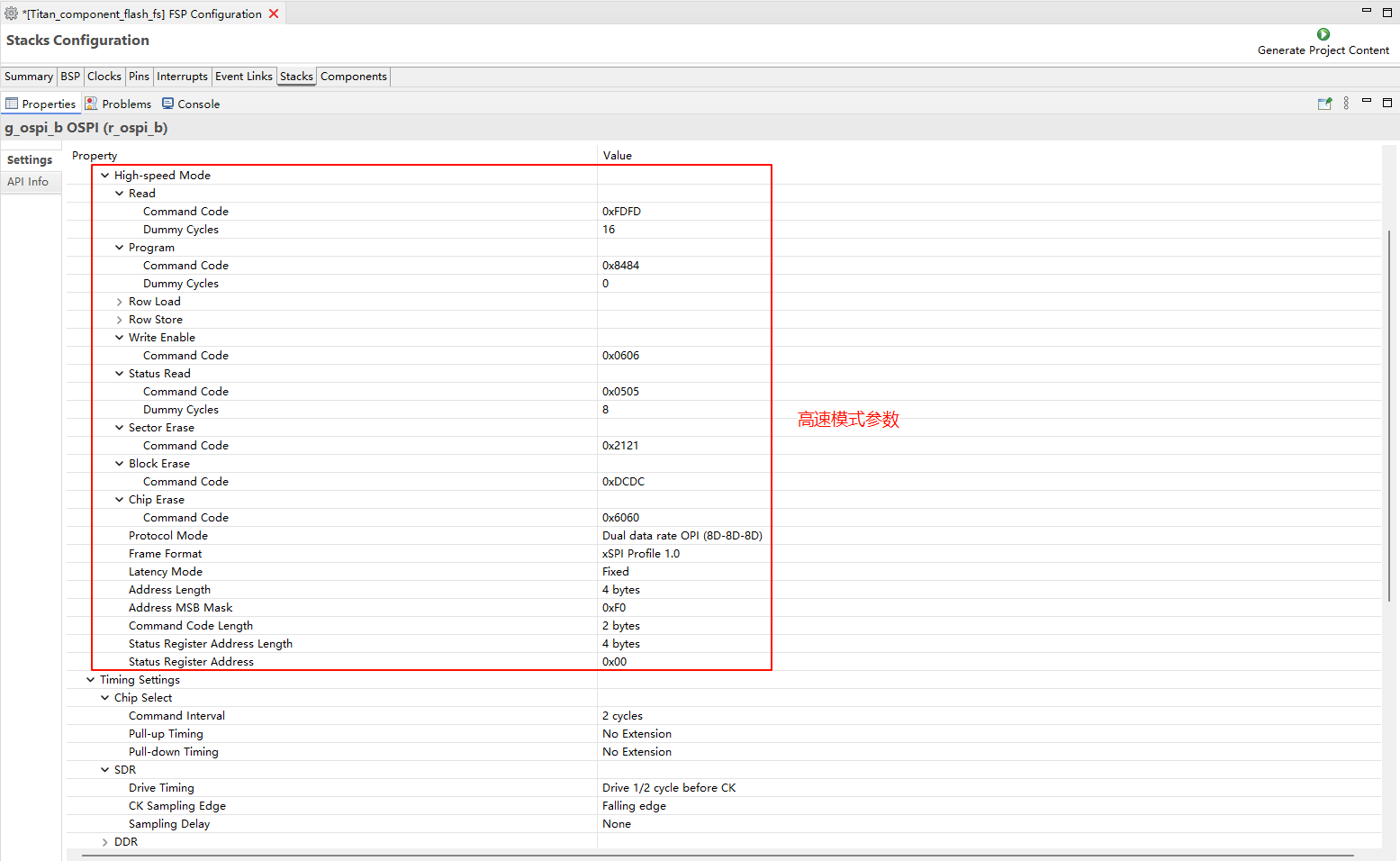Viewport: 1400px width, 861px height.
Task: Click the Console view icon
Action: [x=167, y=104]
